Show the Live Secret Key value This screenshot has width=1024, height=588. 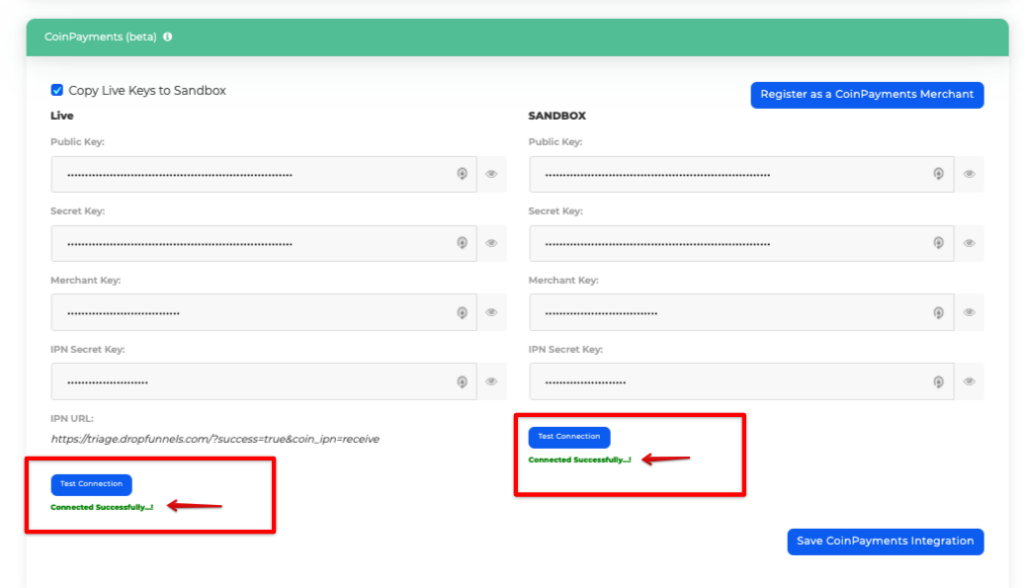coord(491,243)
